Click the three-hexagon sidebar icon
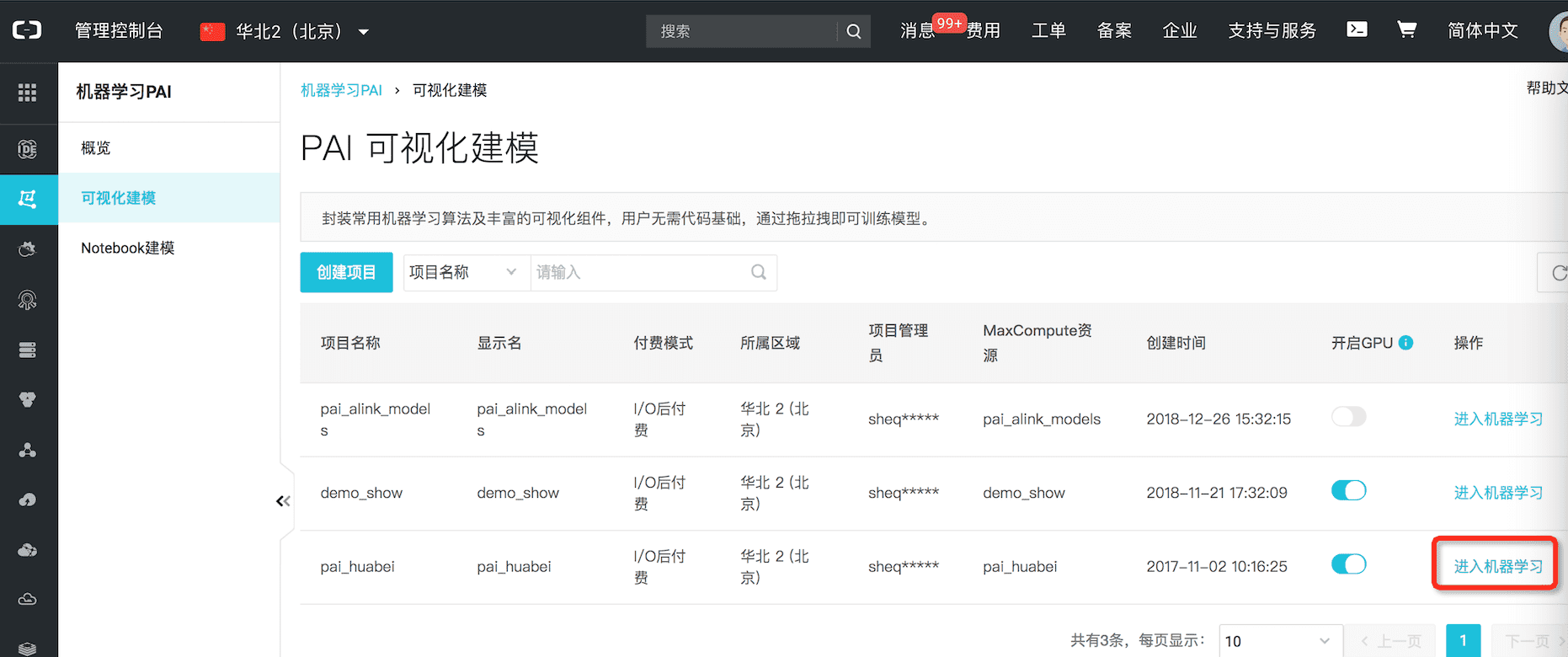The width and height of the screenshot is (1568, 657). click(27, 399)
